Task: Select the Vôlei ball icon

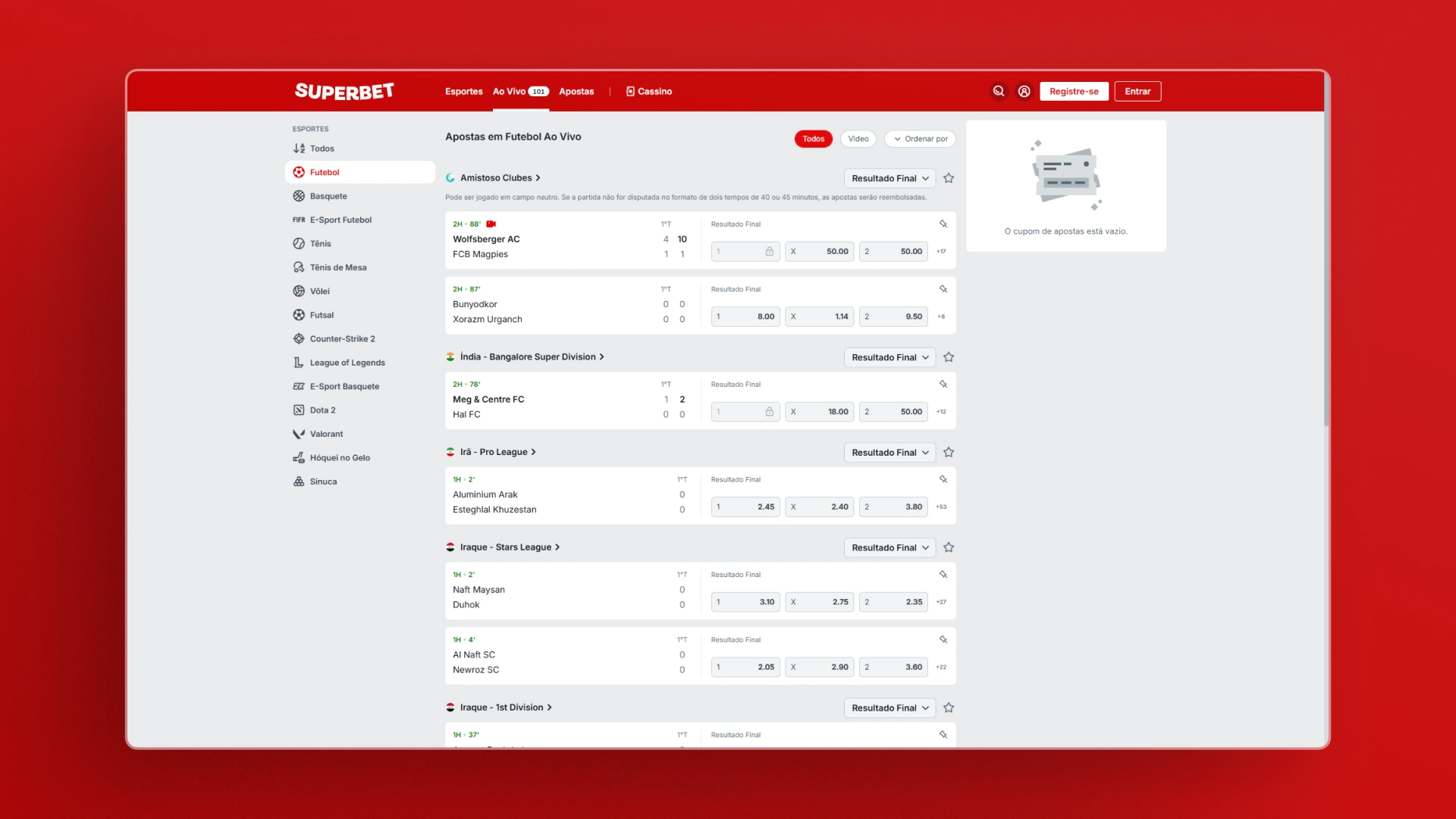Action: tap(299, 291)
